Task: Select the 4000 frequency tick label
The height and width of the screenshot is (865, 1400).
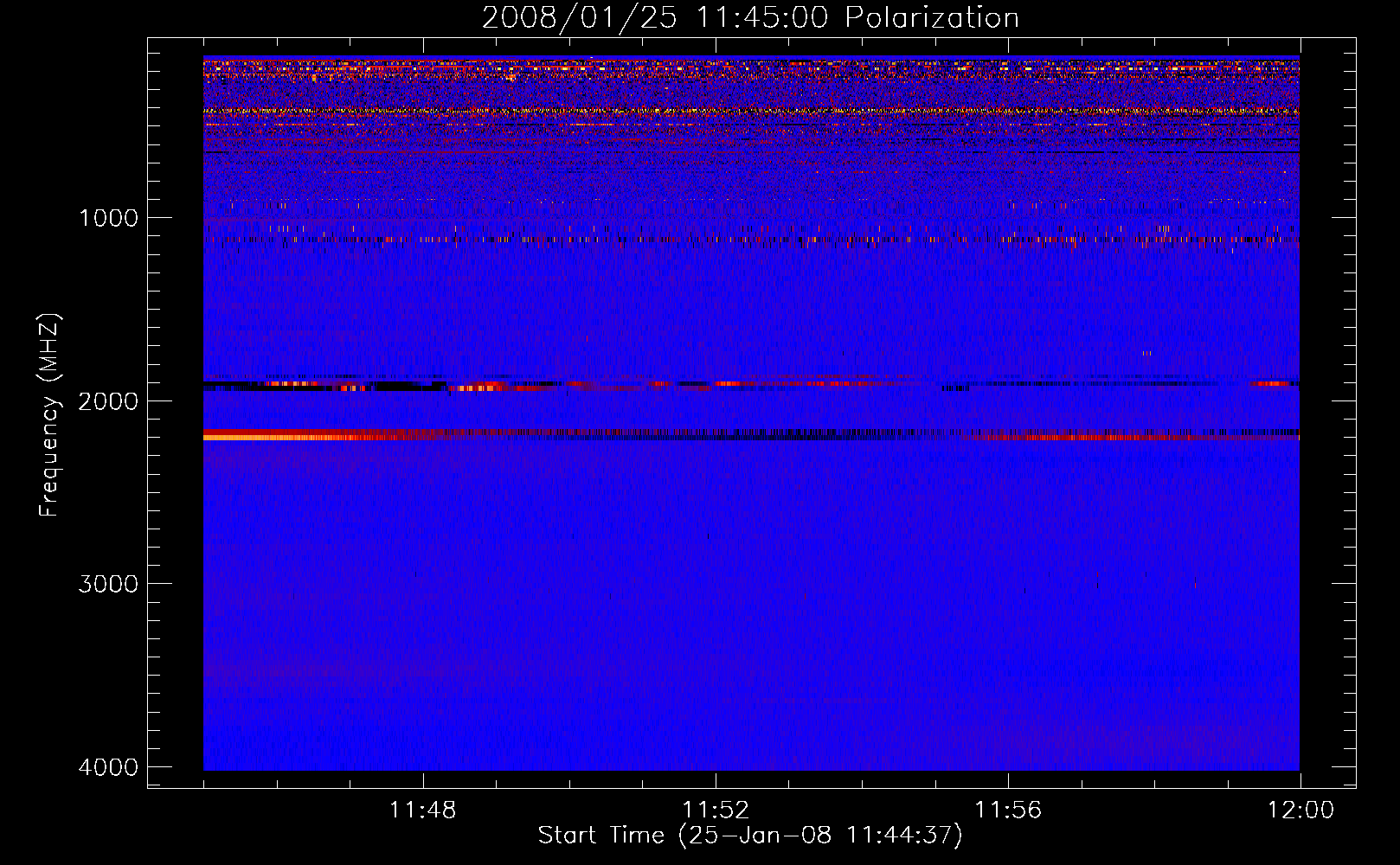Action: [108, 766]
